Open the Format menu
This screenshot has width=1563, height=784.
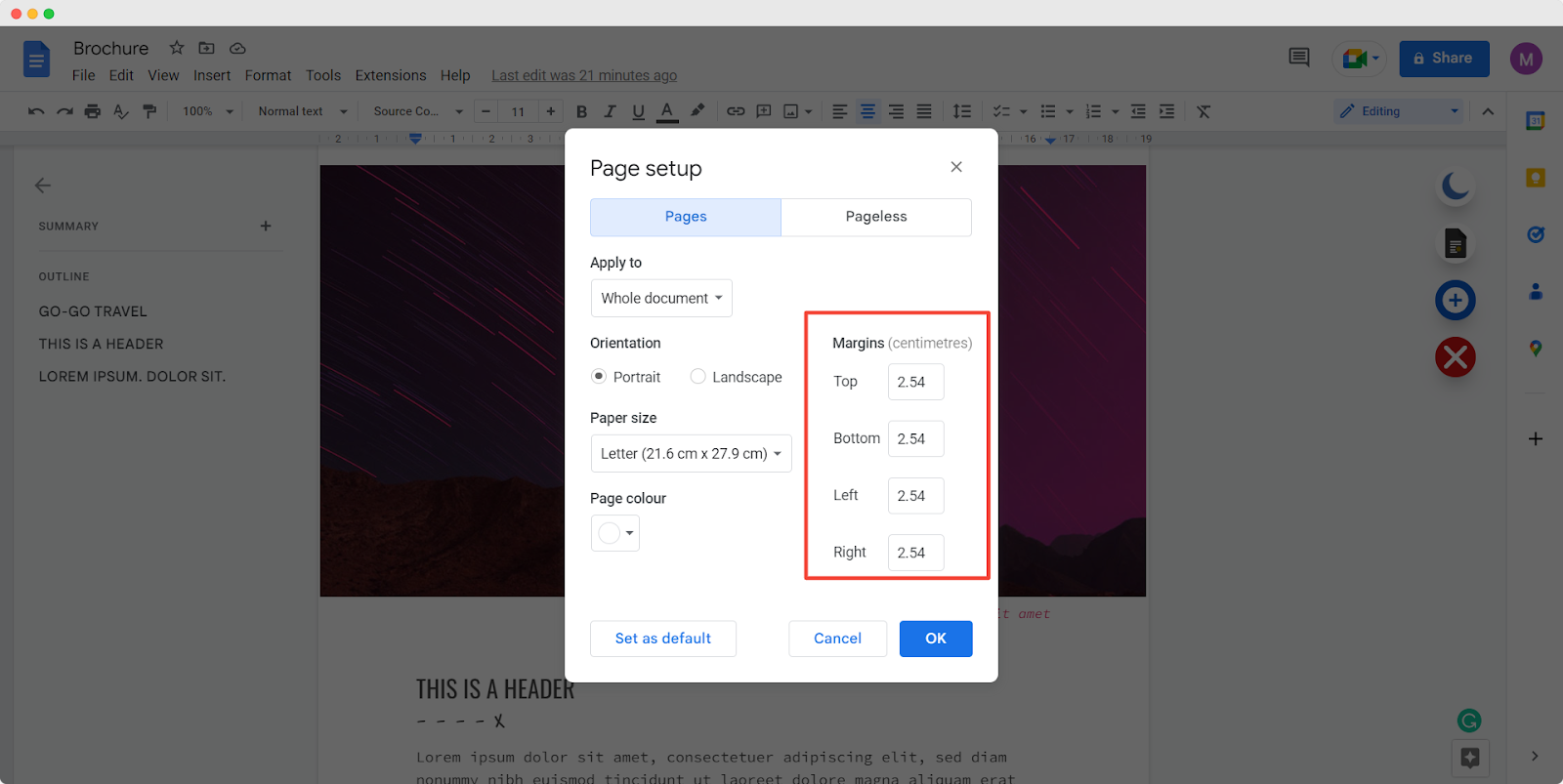coord(268,75)
